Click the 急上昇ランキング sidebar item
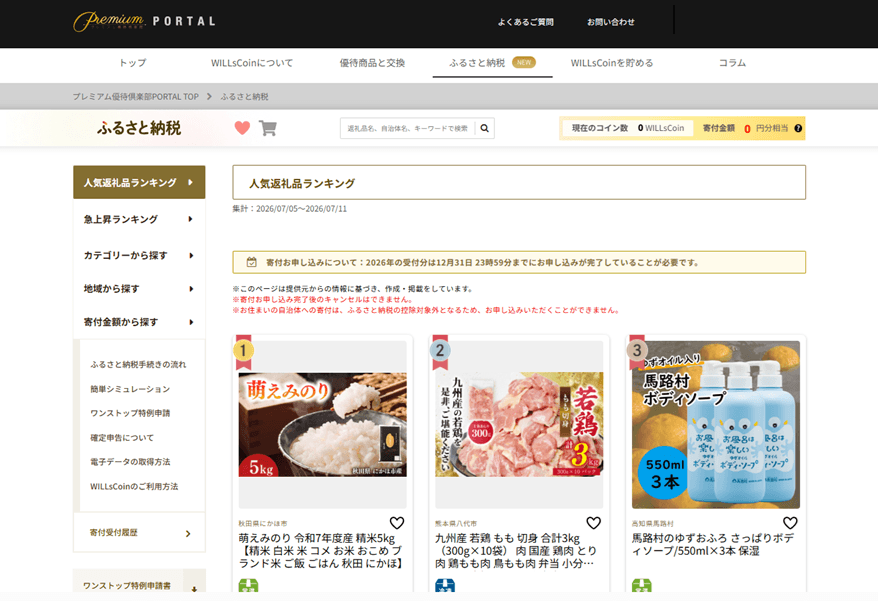This screenshot has width=878, height=601. pyautogui.click(x=139, y=219)
